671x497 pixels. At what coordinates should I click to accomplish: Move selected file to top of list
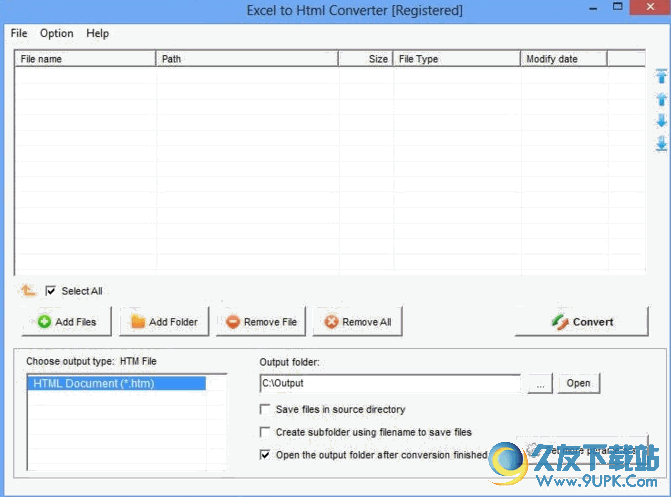point(661,76)
